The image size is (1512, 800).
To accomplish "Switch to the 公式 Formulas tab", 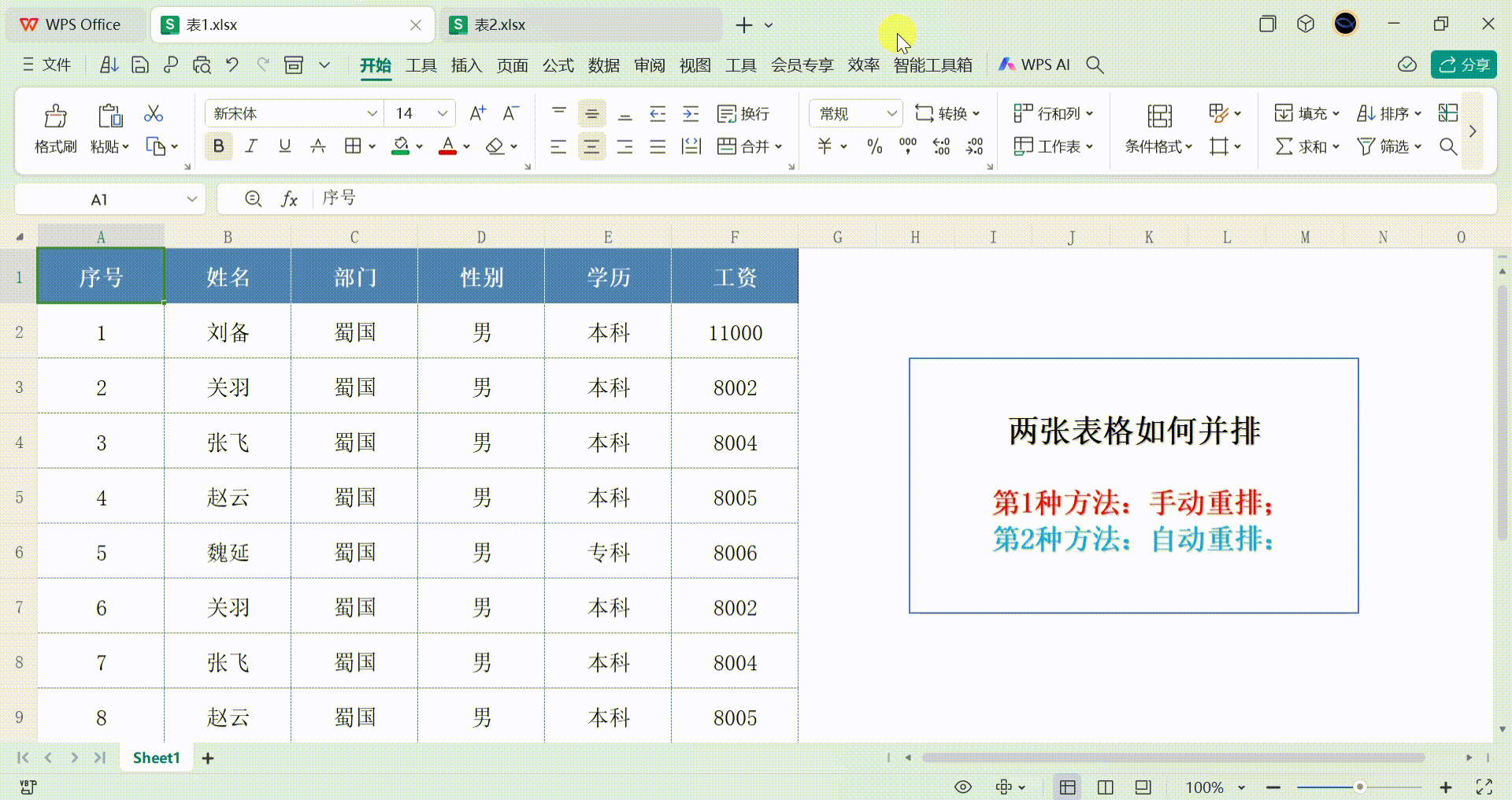I will point(558,65).
